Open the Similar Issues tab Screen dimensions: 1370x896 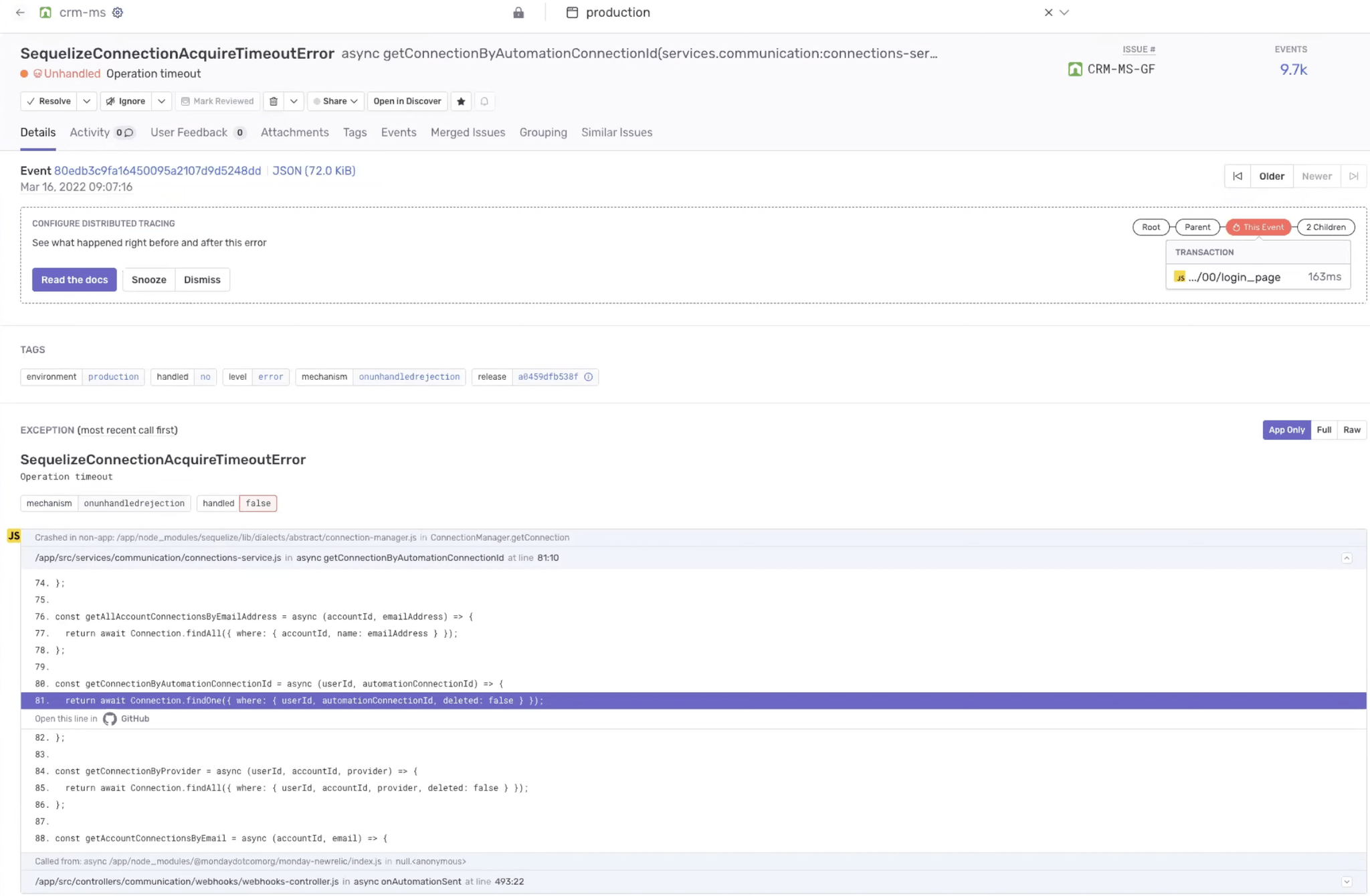(617, 132)
